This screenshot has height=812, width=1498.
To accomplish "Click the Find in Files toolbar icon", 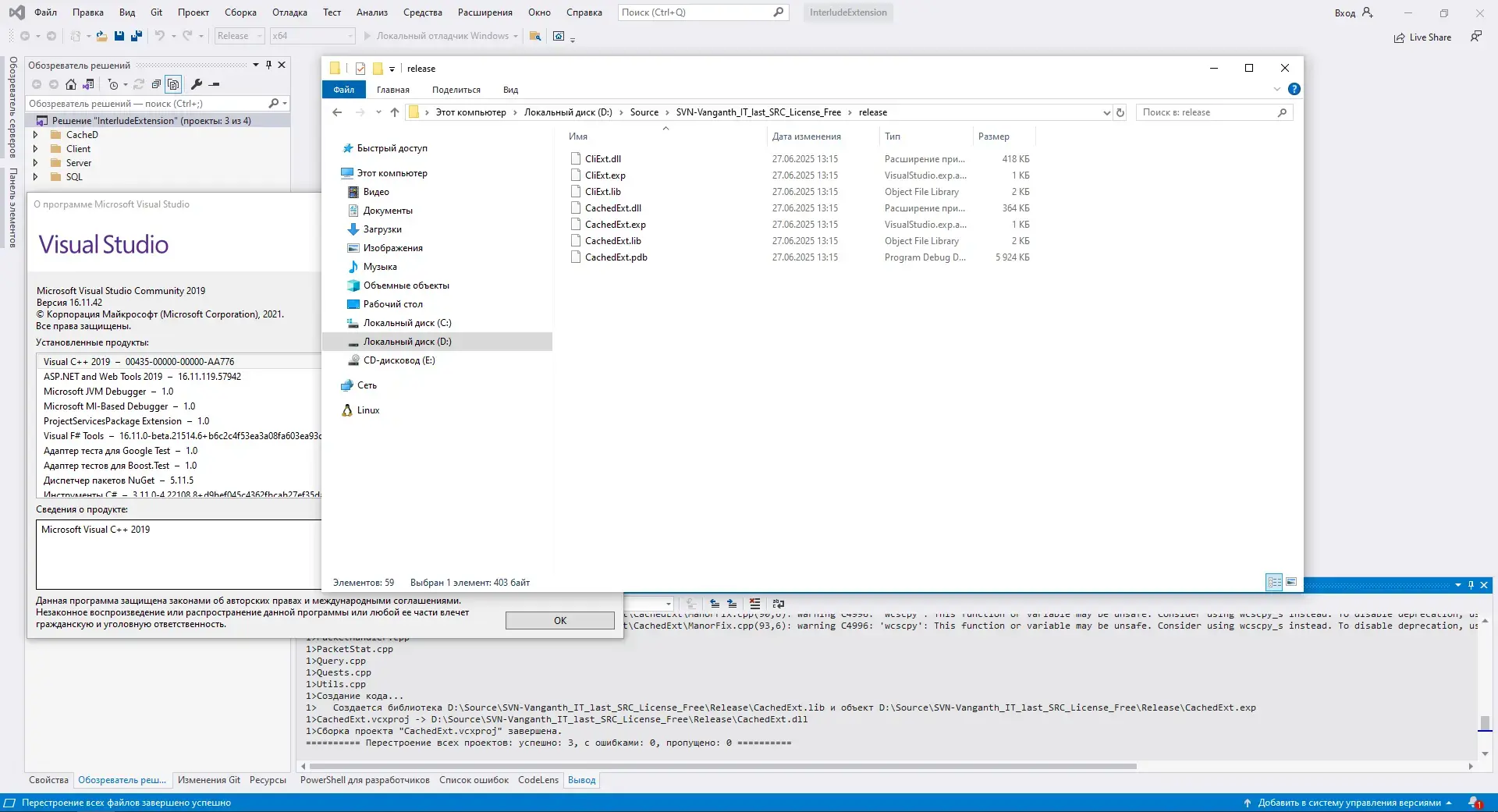I will click(535, 36).
